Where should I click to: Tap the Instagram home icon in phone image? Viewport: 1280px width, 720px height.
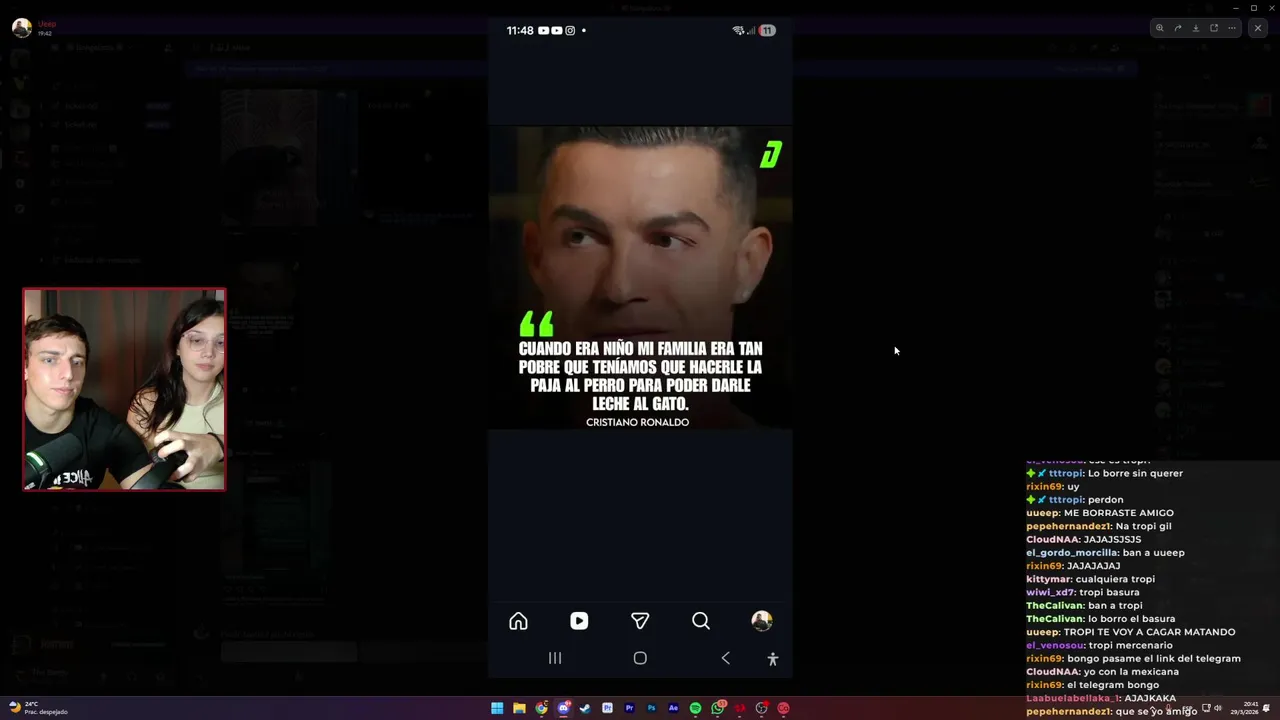[x=518, y=621]
